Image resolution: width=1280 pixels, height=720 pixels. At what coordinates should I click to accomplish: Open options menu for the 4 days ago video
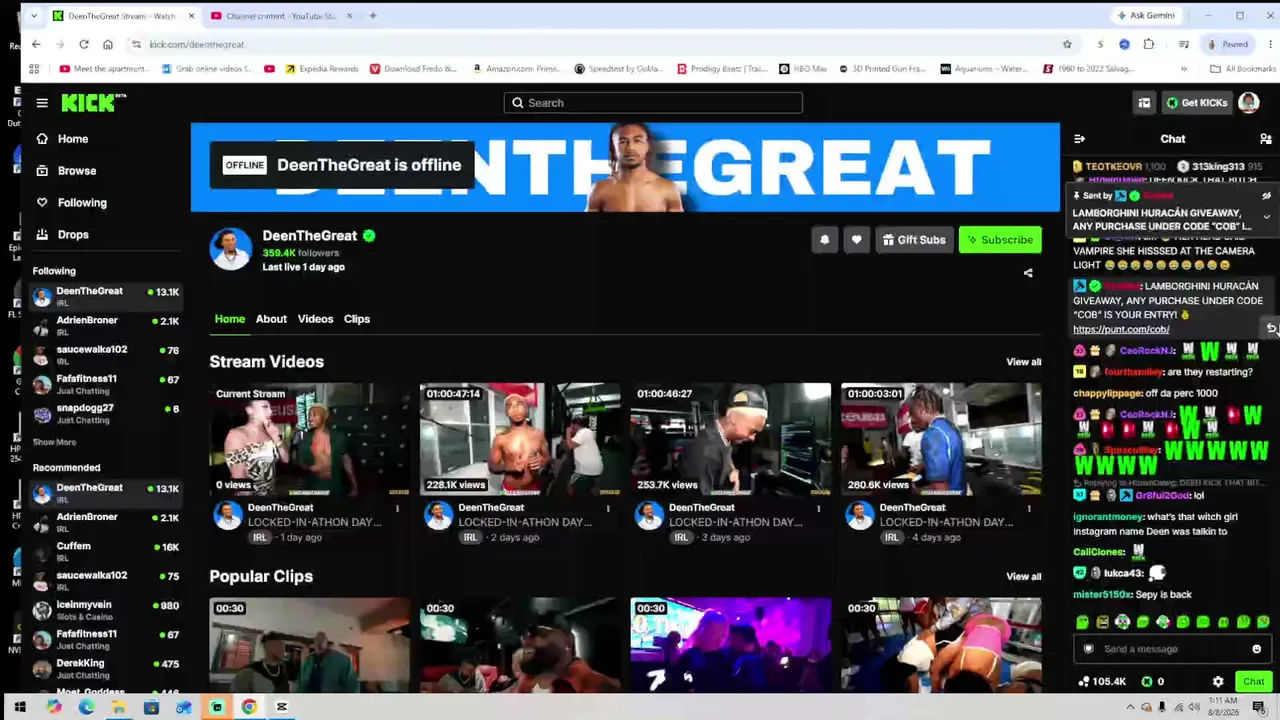[x=1029, y=509]
